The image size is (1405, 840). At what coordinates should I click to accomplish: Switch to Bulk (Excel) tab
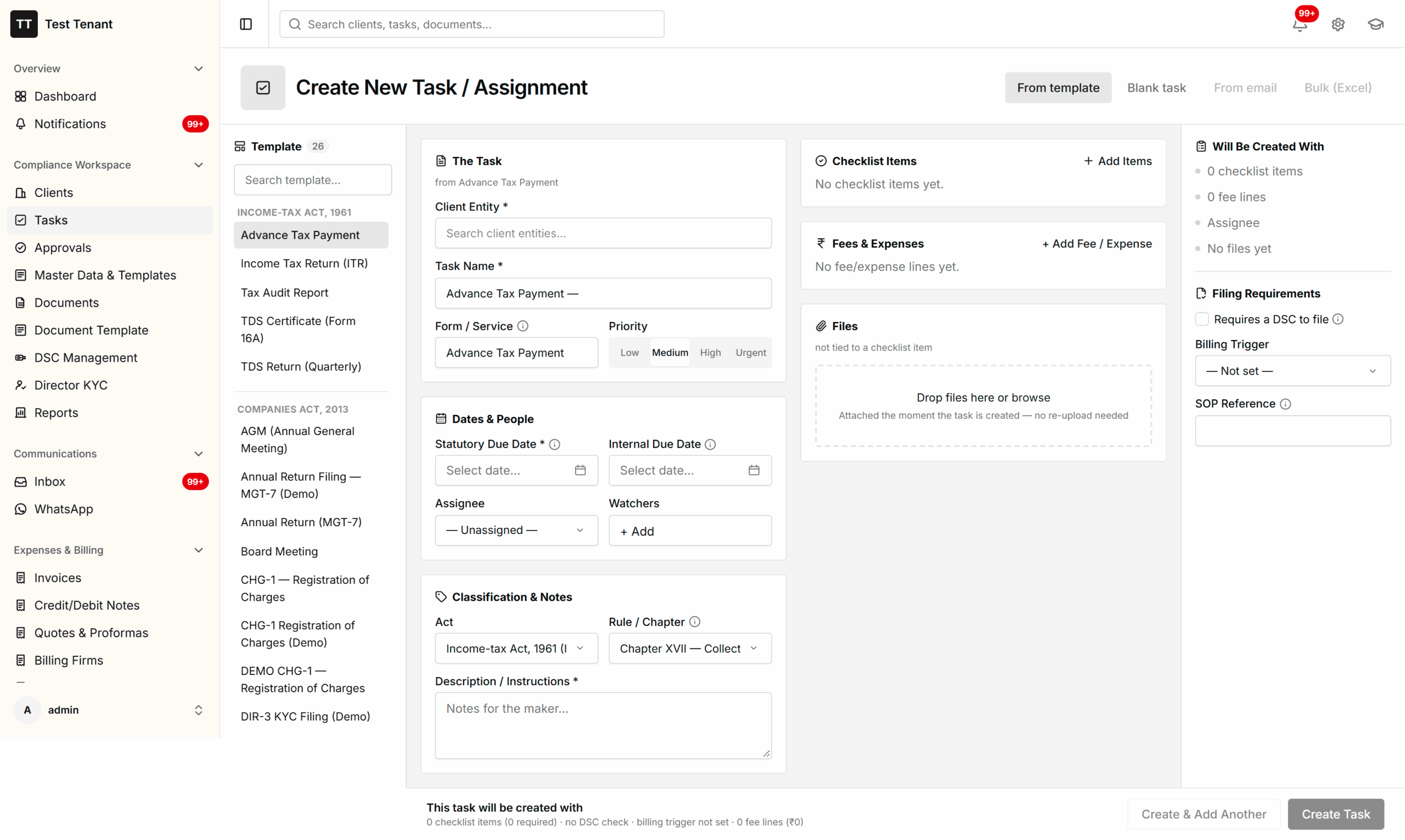(1337, 88)
